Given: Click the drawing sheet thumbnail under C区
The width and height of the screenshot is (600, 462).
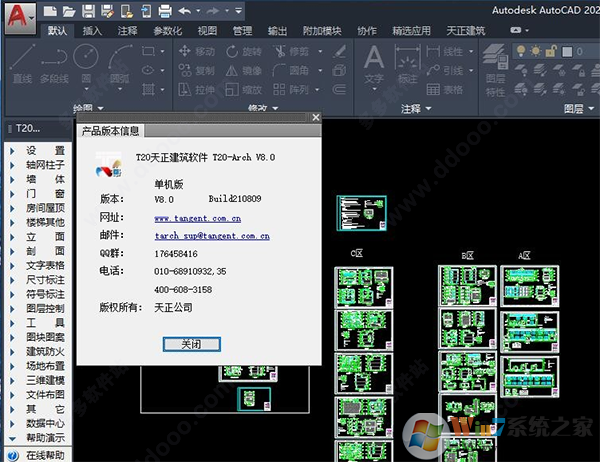Looking at the screenshot, I should [x=364, y=287].
